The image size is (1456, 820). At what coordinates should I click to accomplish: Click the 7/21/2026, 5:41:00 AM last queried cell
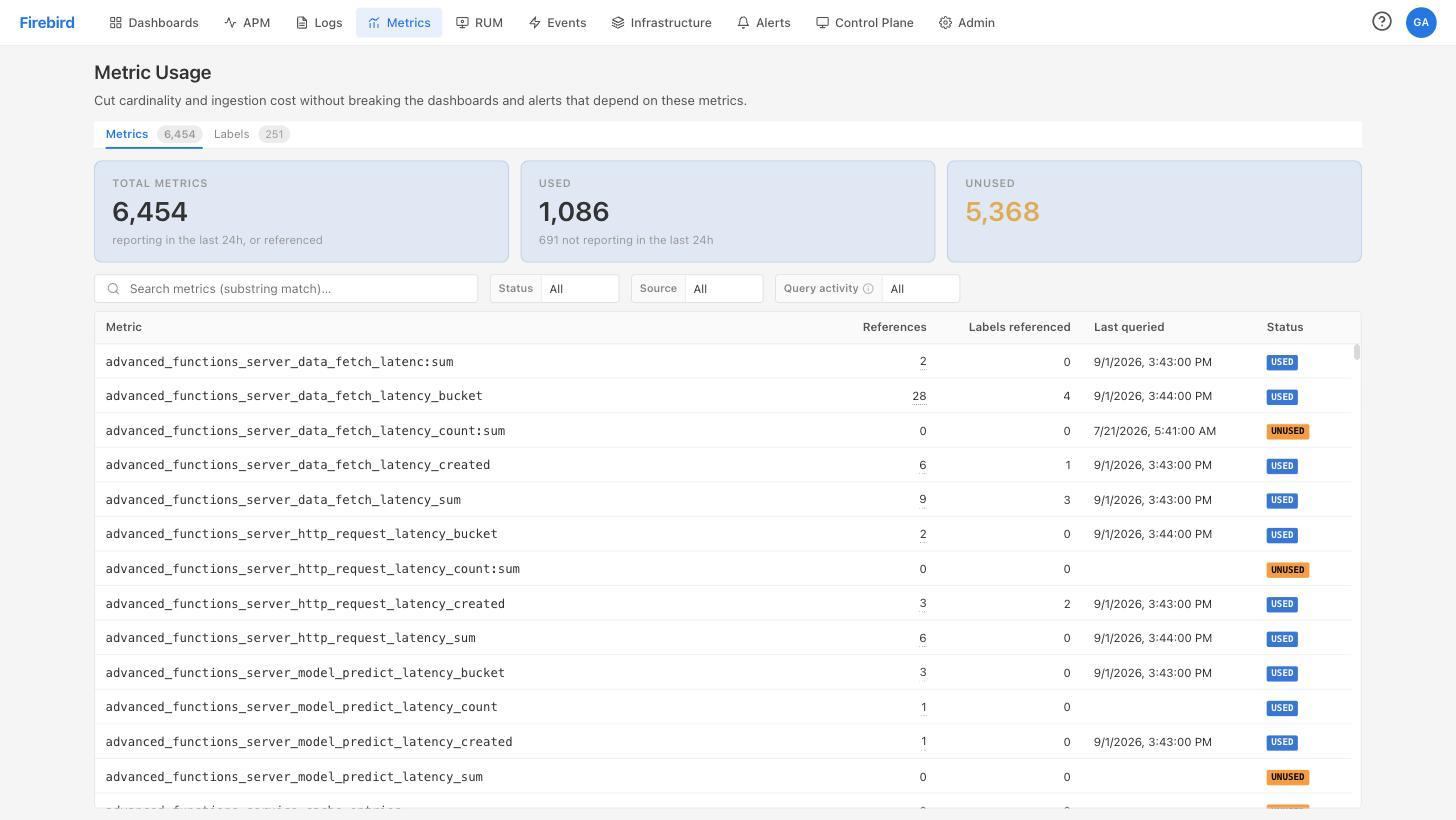(x=1155, y=431)
